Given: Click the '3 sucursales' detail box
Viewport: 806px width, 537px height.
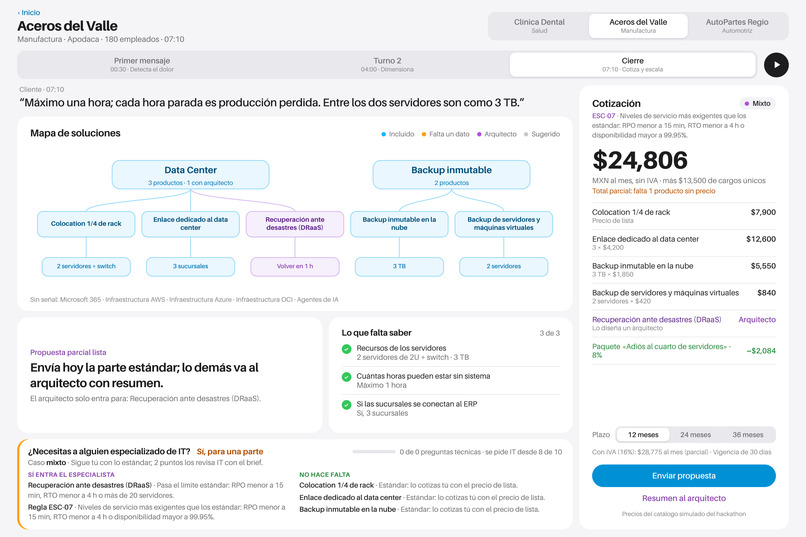Looking at the screenshot, I should [x=190, y=267].
